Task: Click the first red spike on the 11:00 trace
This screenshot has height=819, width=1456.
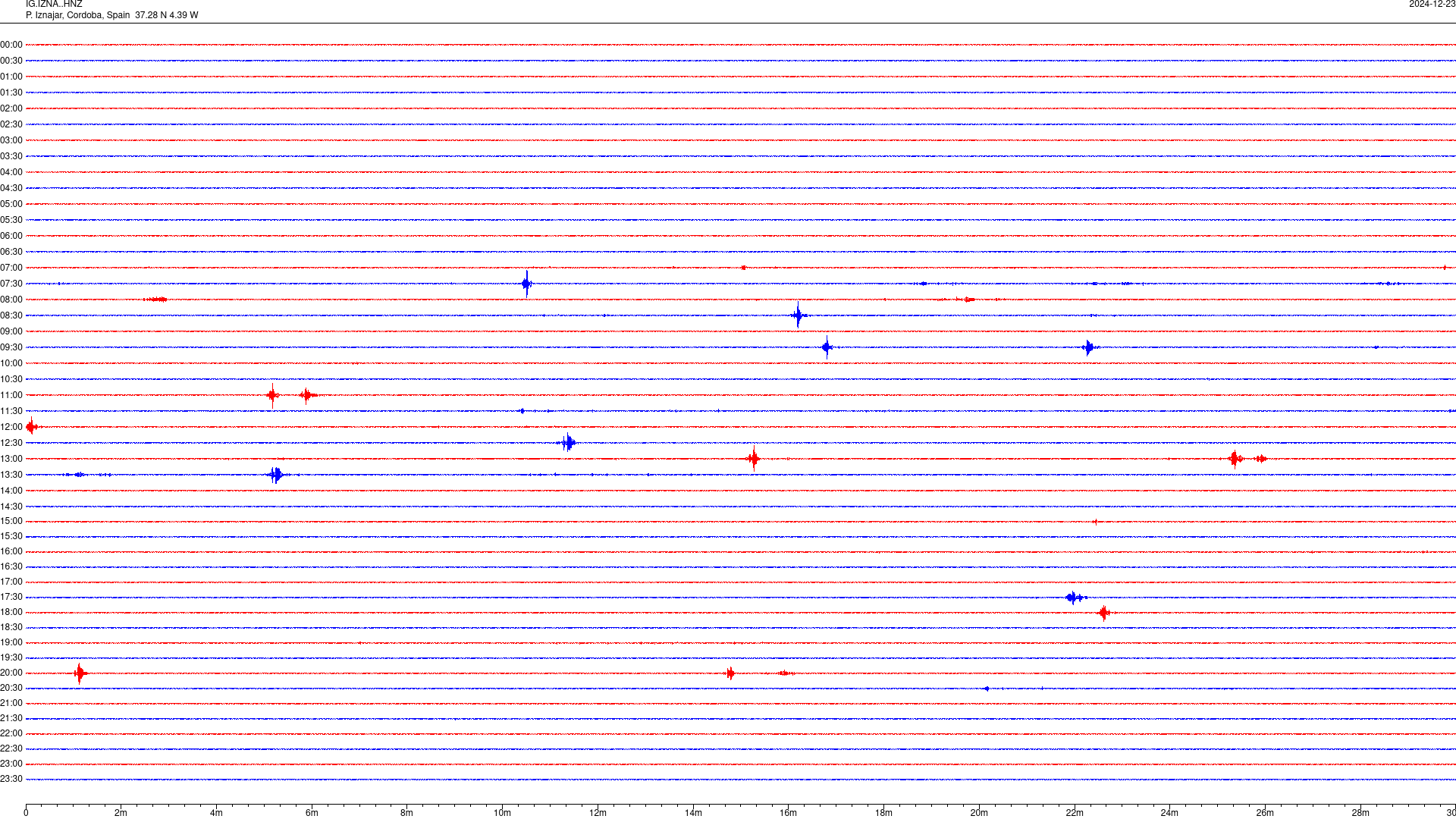Action: [273, 395]
